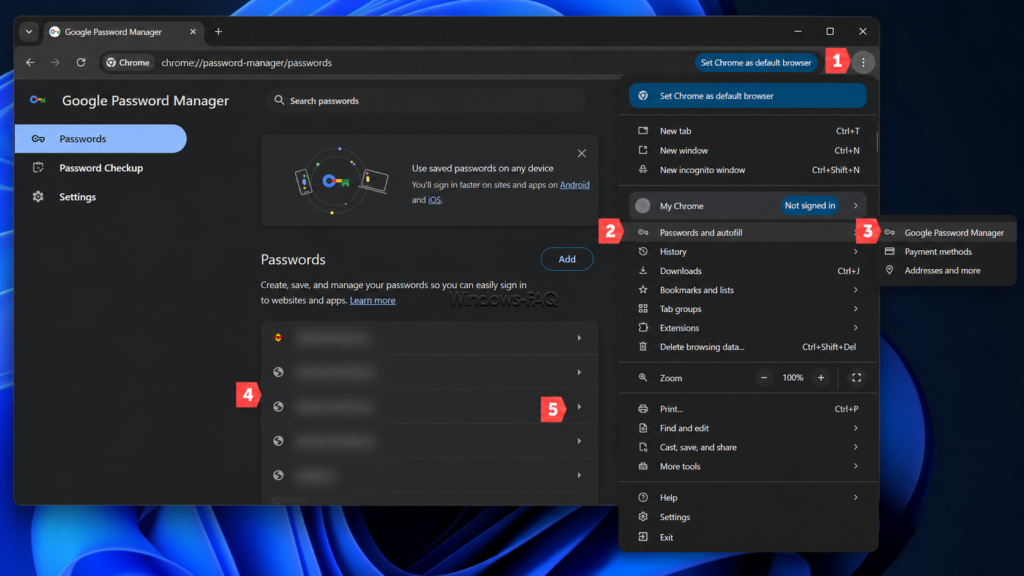The height and width of the screenshot is (576, 1024).
Task: Dismiss the saved passwords promo card
Action: point(581,153)
